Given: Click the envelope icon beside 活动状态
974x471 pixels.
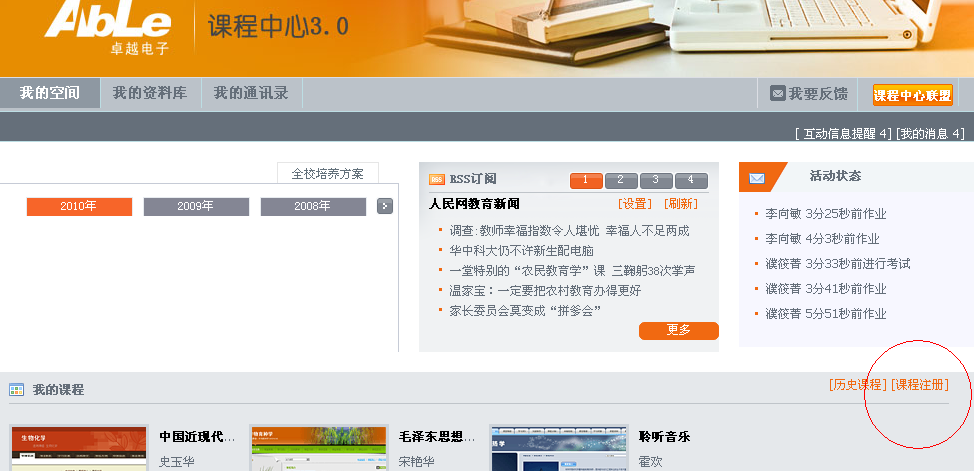Looking at the screenshot, I should coord(757,178).
